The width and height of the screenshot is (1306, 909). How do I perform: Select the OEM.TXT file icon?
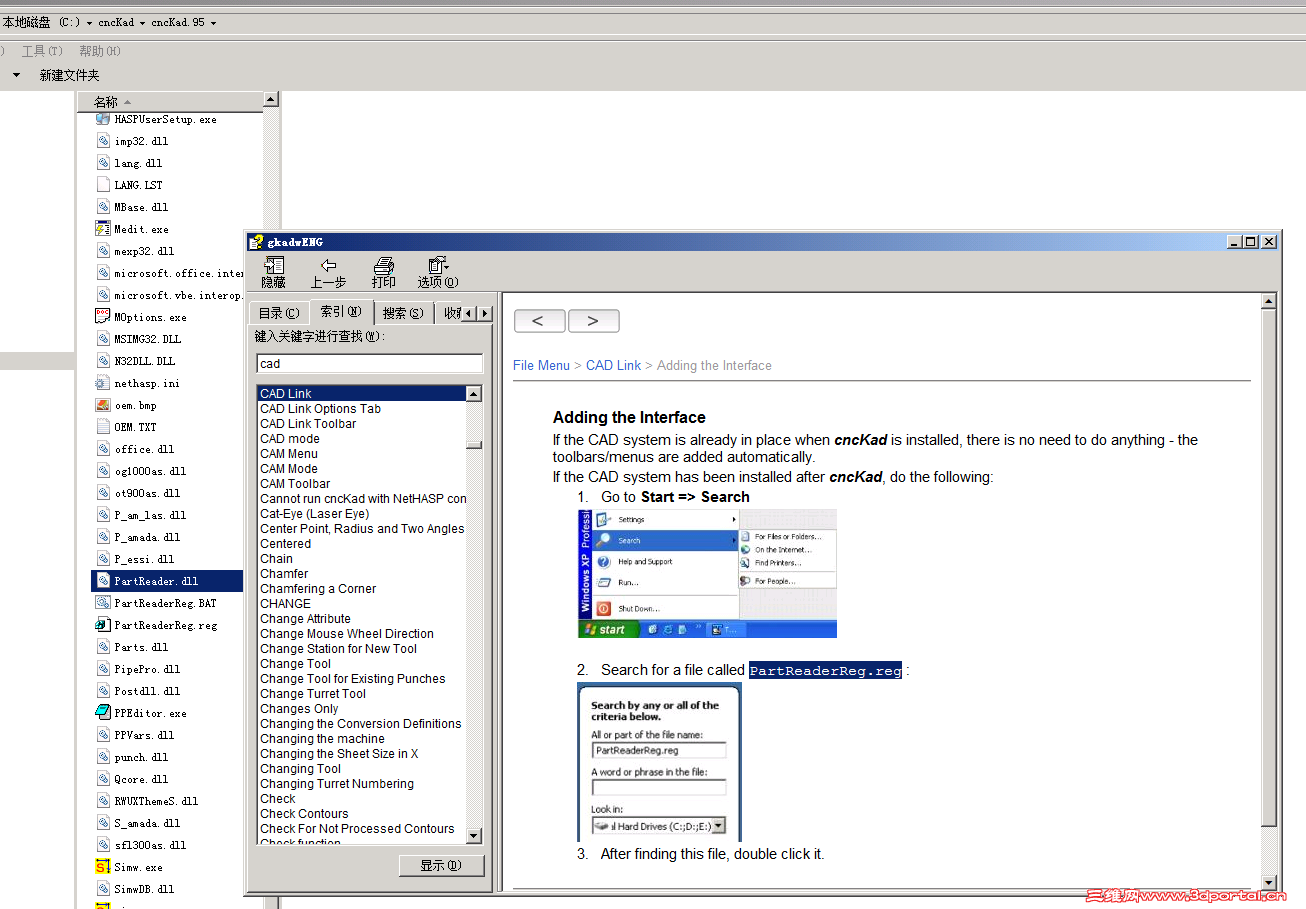[x=103, y=427]
